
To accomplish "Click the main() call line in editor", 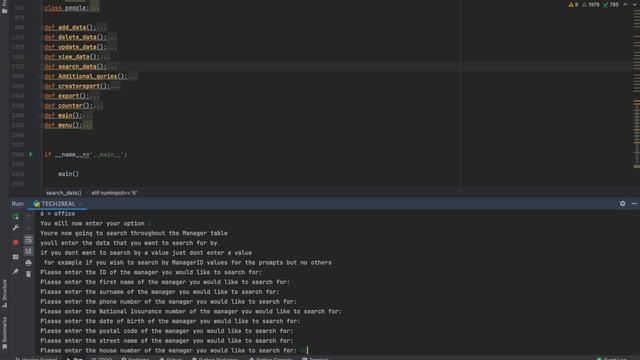I will pyautogui.click(x=69, y=174).
